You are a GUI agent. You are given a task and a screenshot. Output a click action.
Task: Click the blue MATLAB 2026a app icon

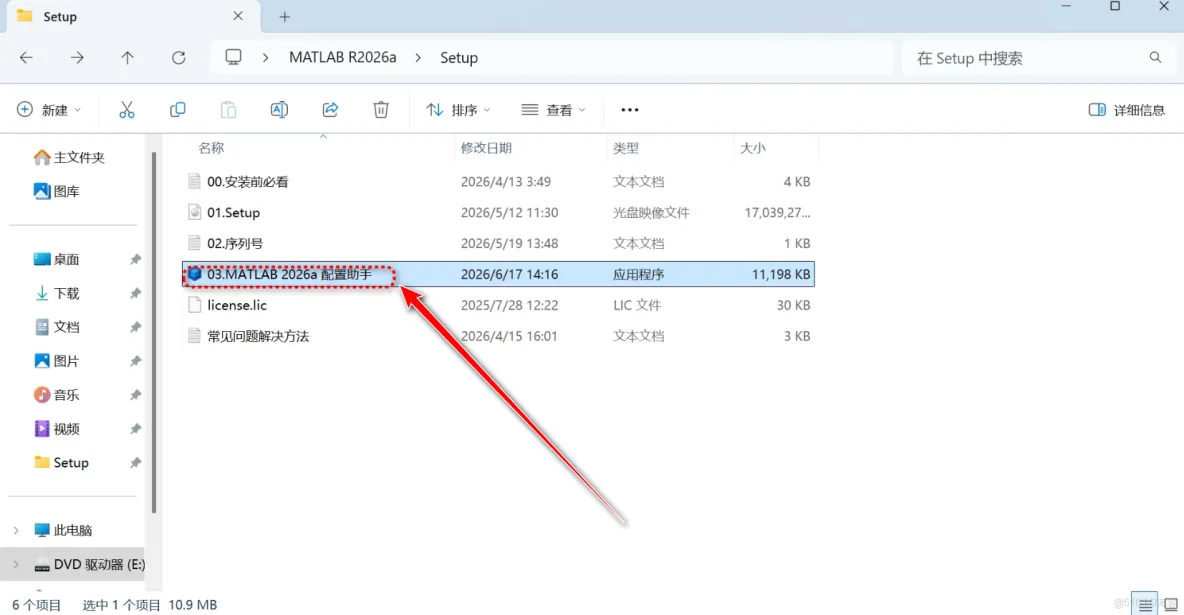(194, 274)
